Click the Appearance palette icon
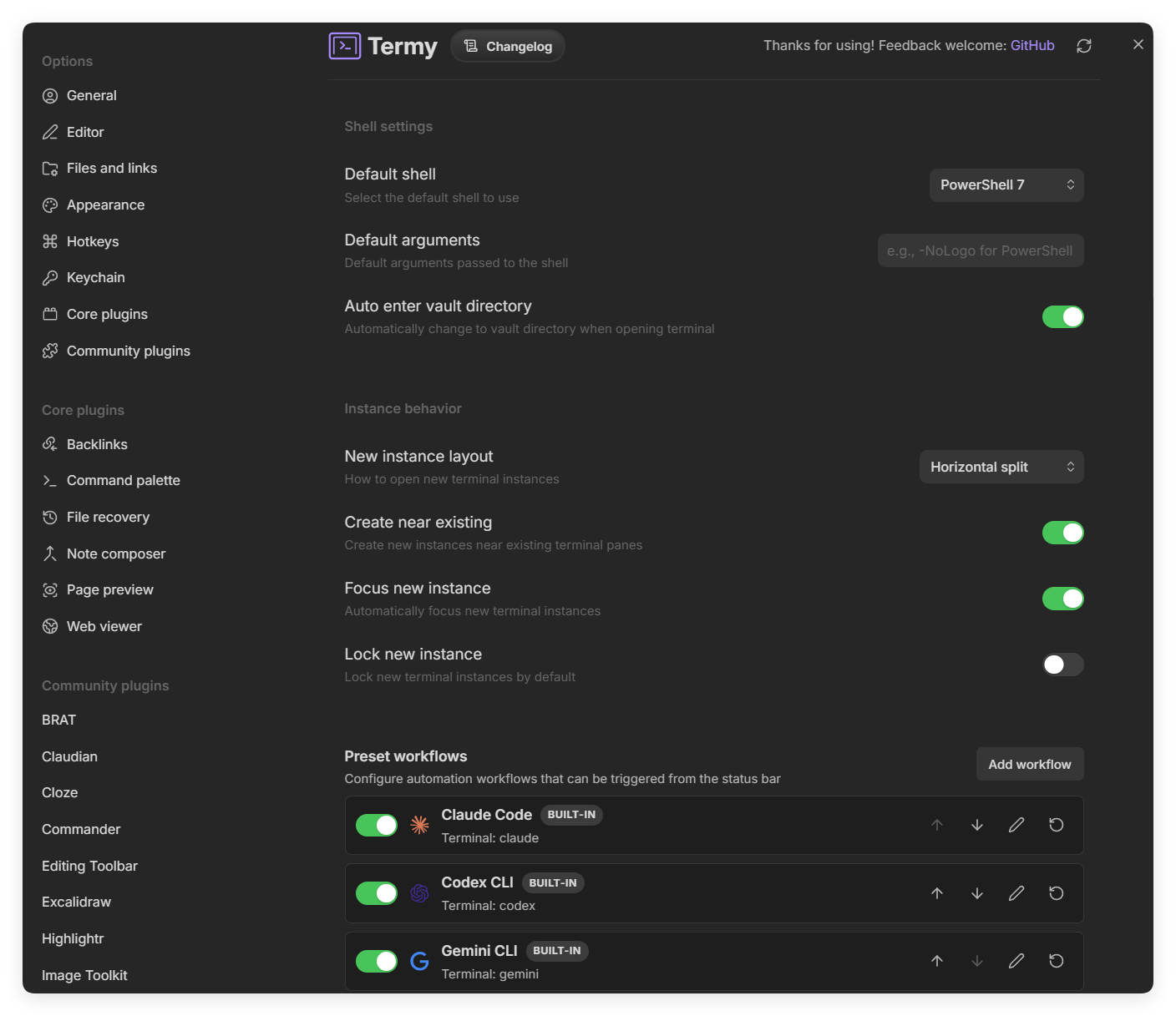 (x=50, y=205)
